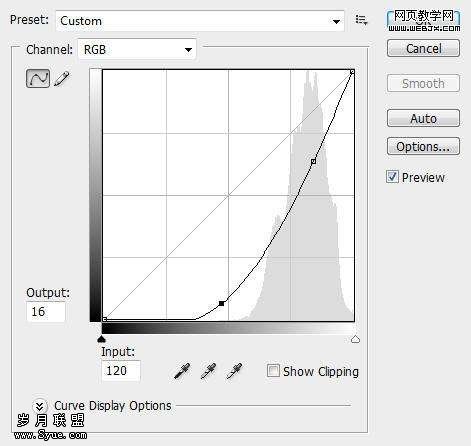Click the Cancel button
This screenshot has height=446, width=471.
(x=423, y=48)
